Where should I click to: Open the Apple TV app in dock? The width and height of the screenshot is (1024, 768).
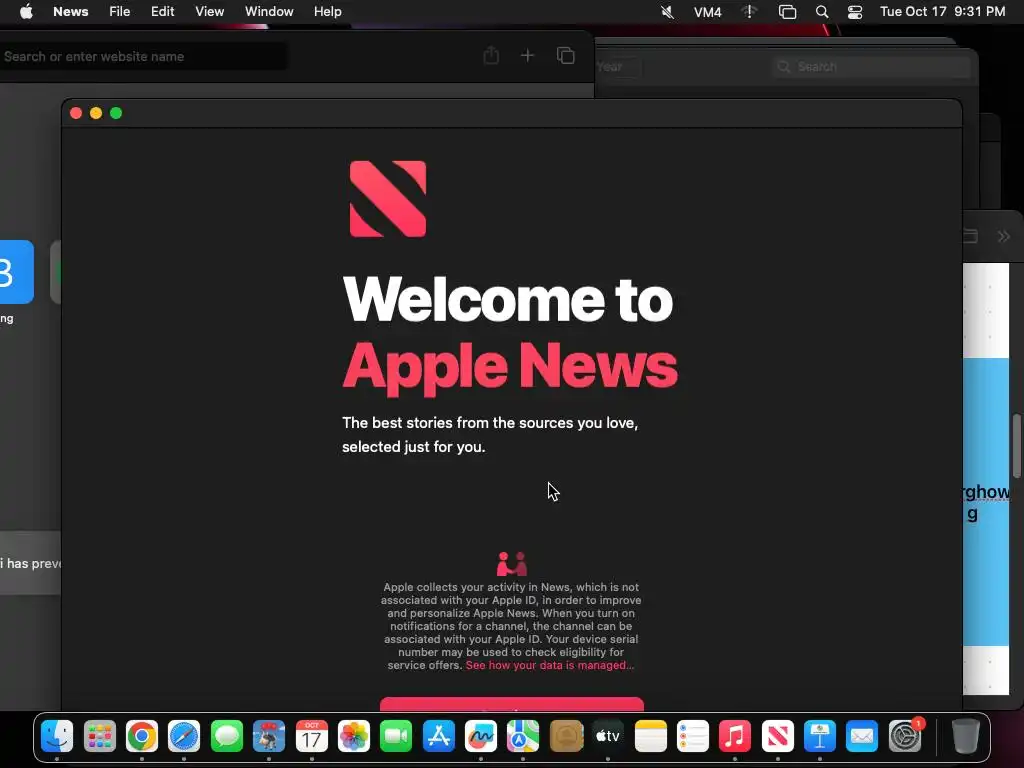pos(608,737)
